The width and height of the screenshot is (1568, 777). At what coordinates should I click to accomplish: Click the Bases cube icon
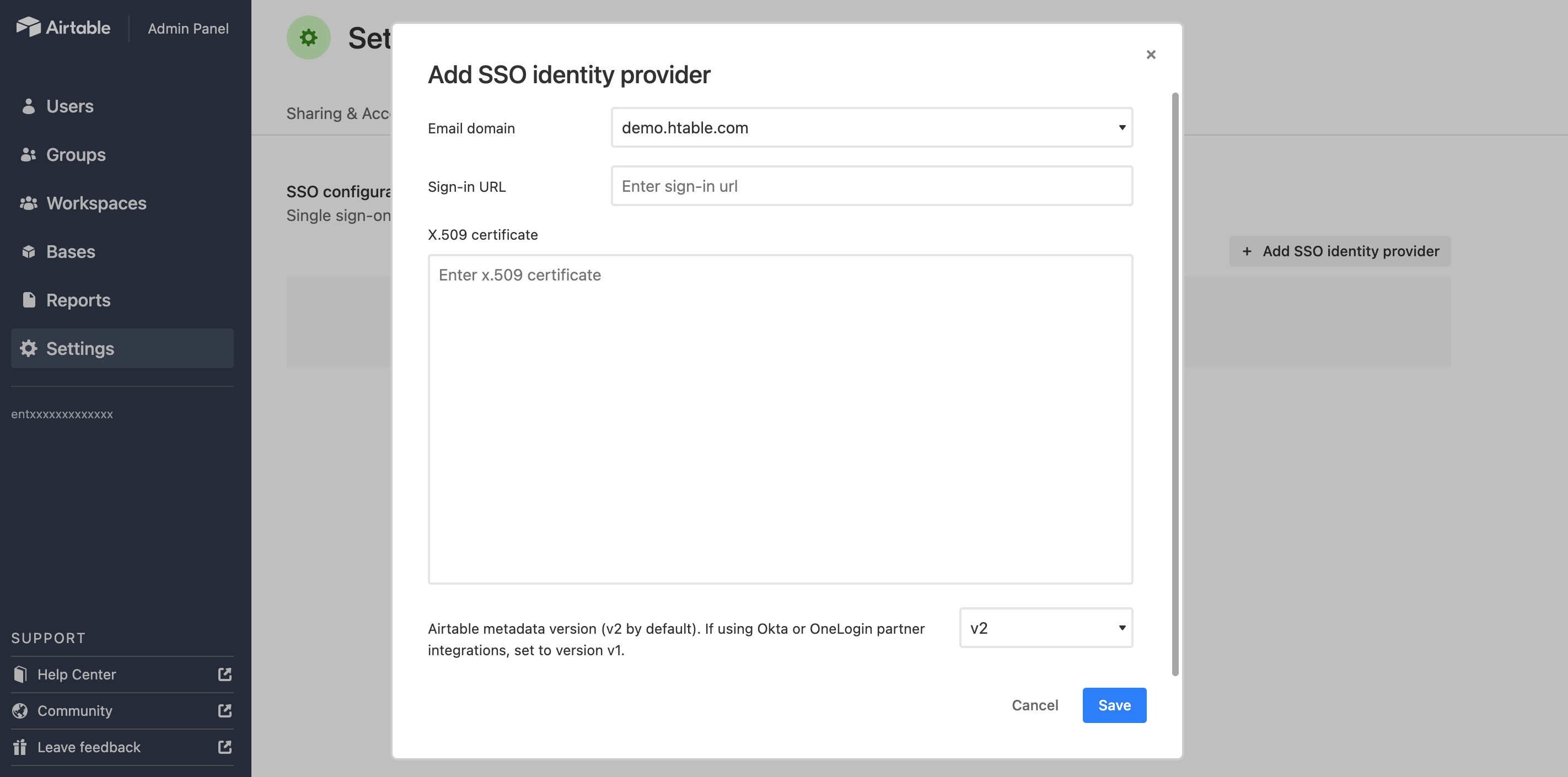[x=28, y=251]
